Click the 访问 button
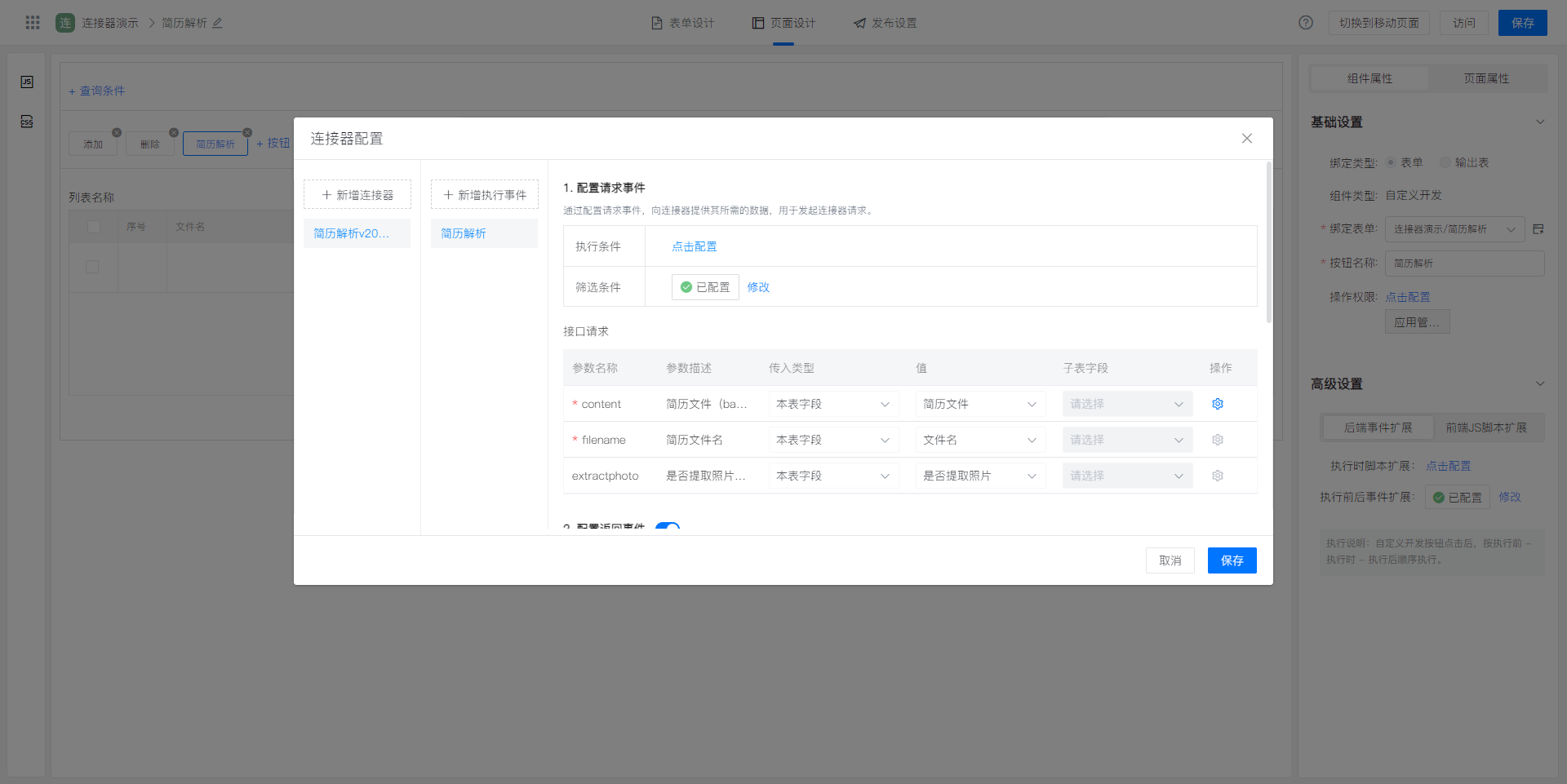The image size is (1567, 784). tap(1464, 23)
